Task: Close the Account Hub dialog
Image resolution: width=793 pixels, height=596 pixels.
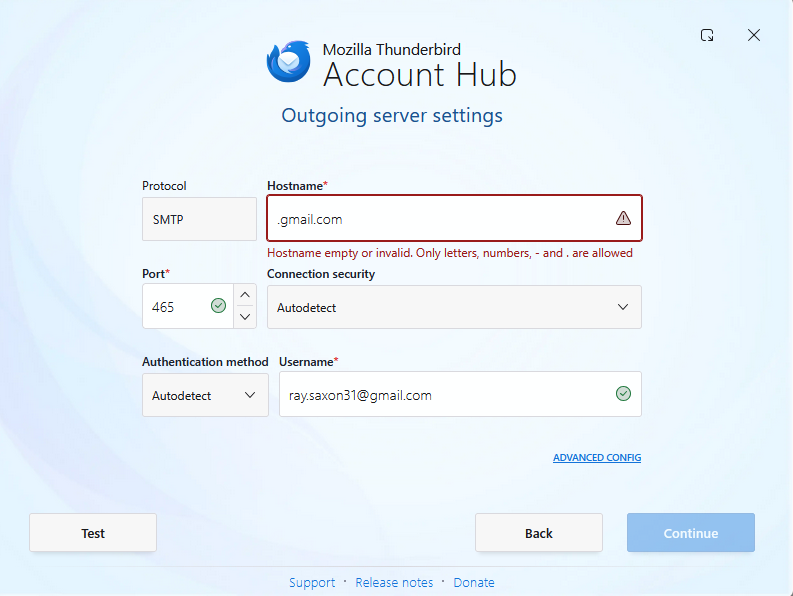Action: tap(754, 35)
